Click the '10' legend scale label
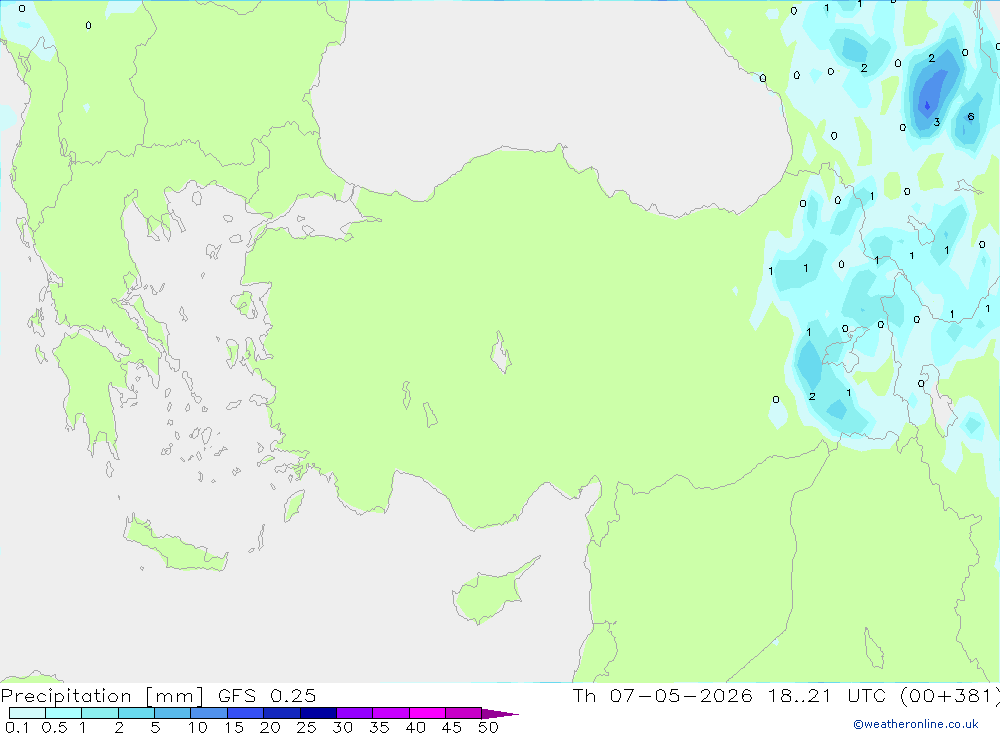The image size is (1000, 733). click(x=198, y=727)
